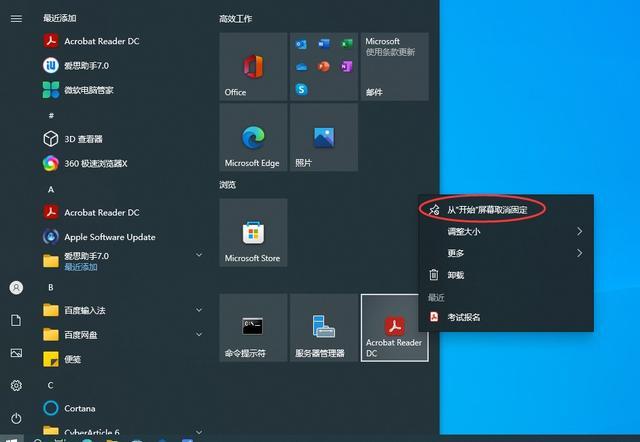Screen dimensions: 640x442
Task: Launch Microsoft Edge tile
Action: [253, 137]
